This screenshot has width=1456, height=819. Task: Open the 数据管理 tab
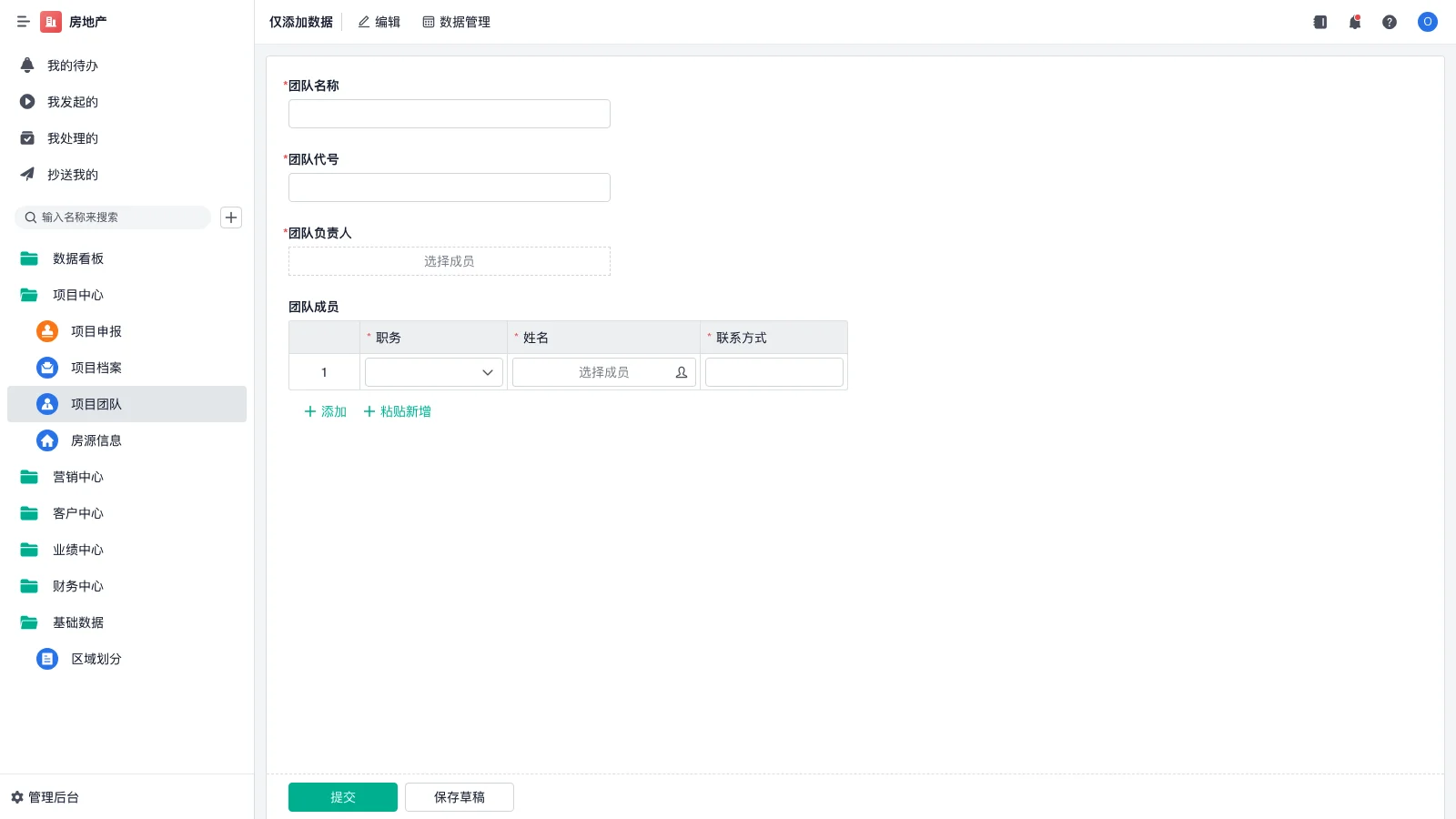coord(456,22)
